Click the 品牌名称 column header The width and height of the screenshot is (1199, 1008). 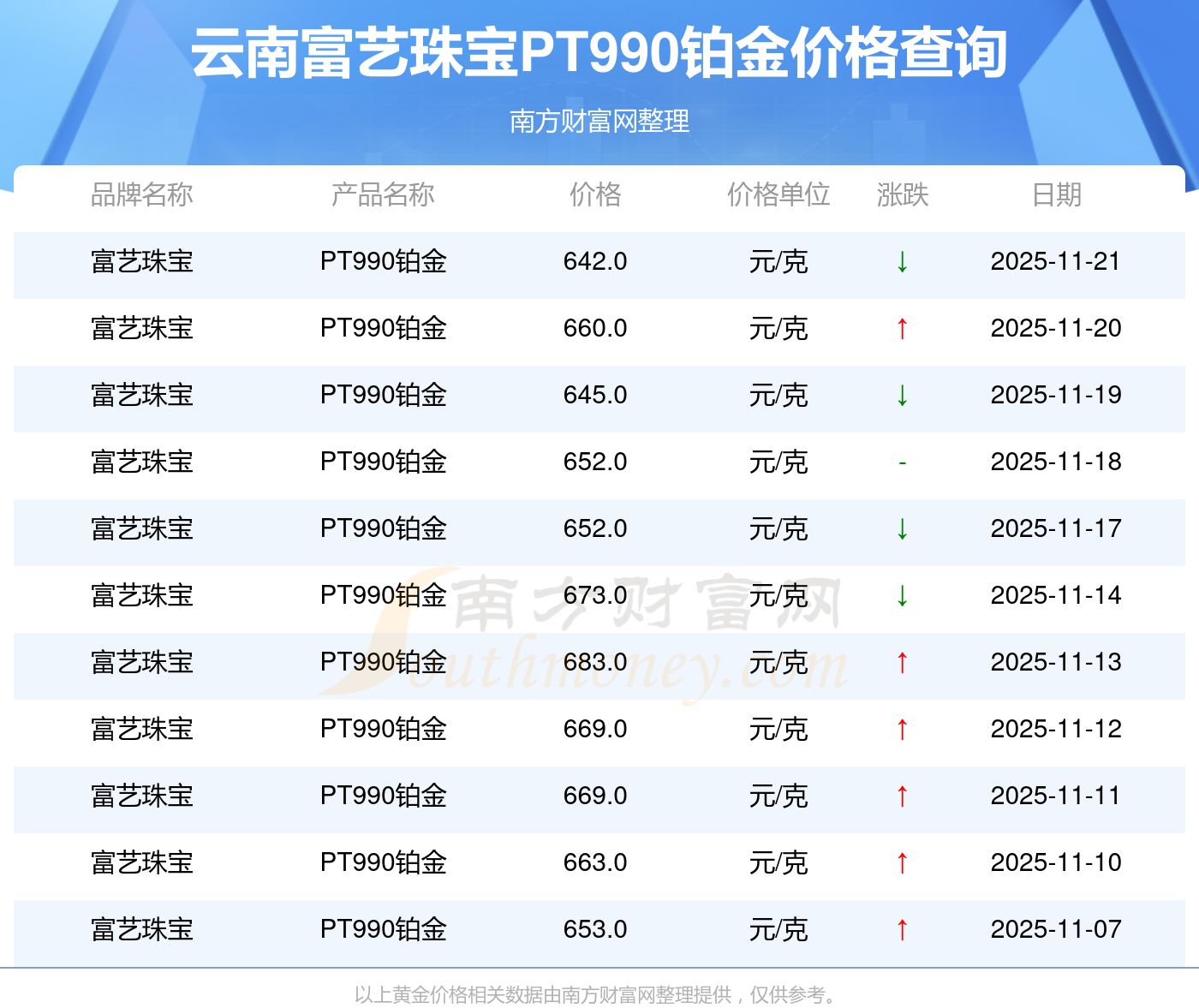142,195
